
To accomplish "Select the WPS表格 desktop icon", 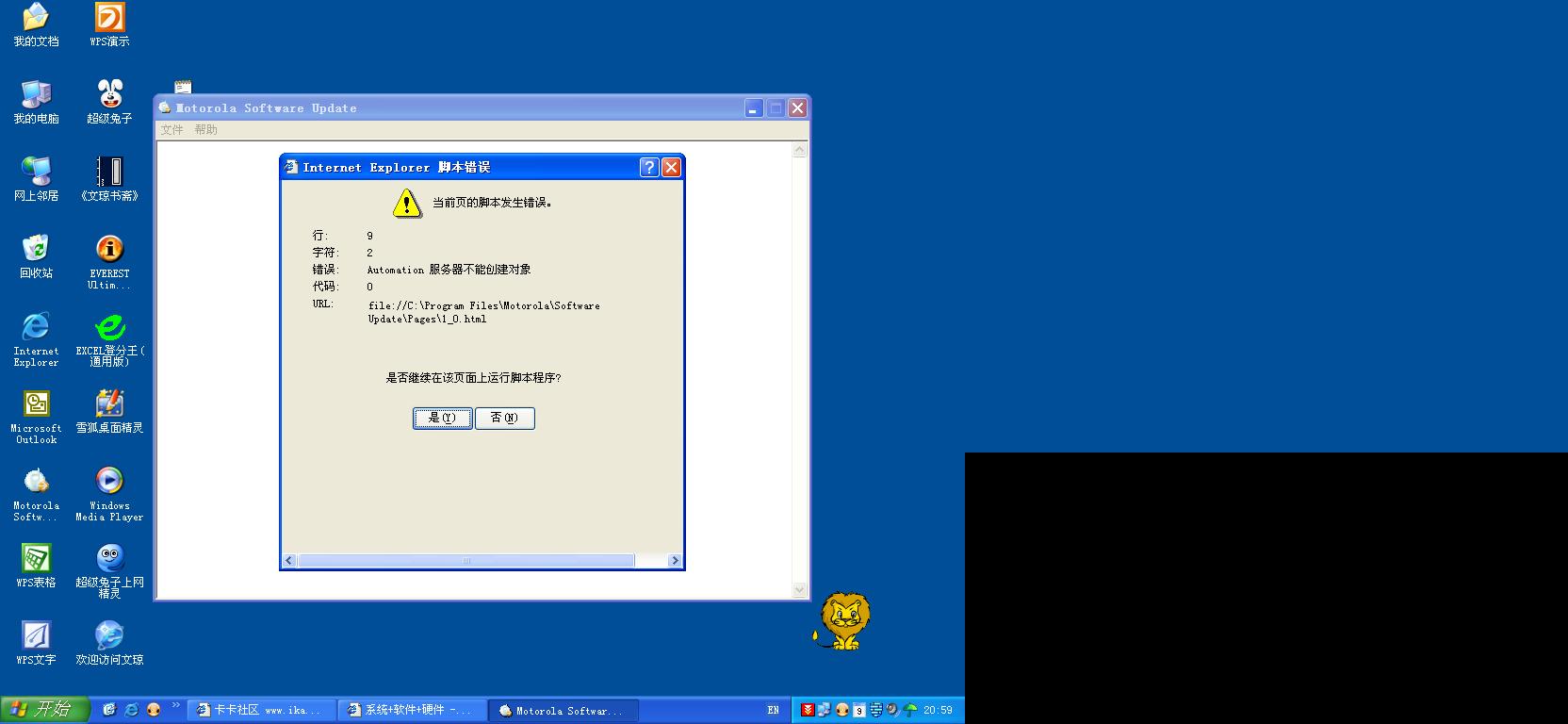I will 36,567.
